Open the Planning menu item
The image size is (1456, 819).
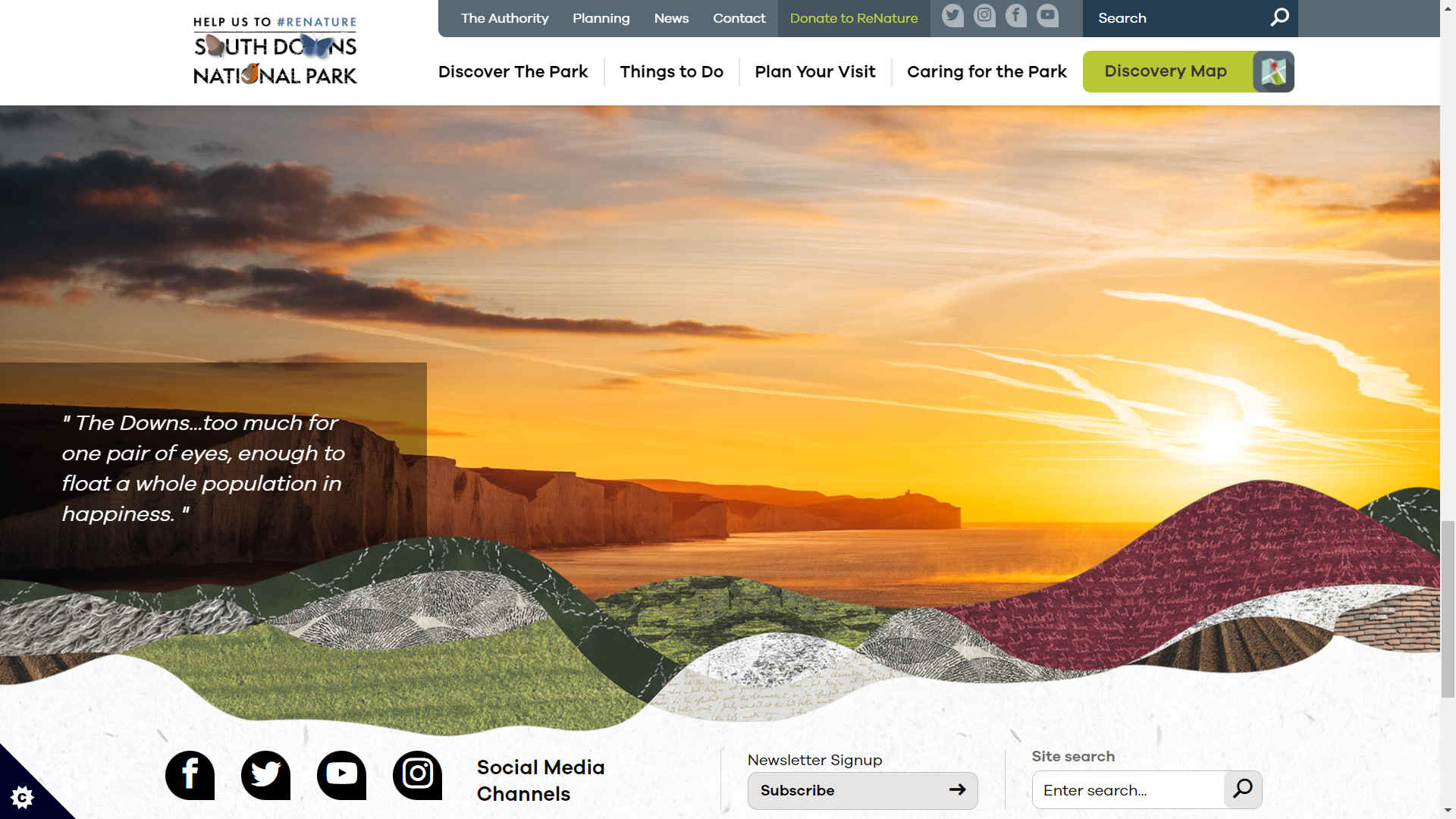[601, 18]
